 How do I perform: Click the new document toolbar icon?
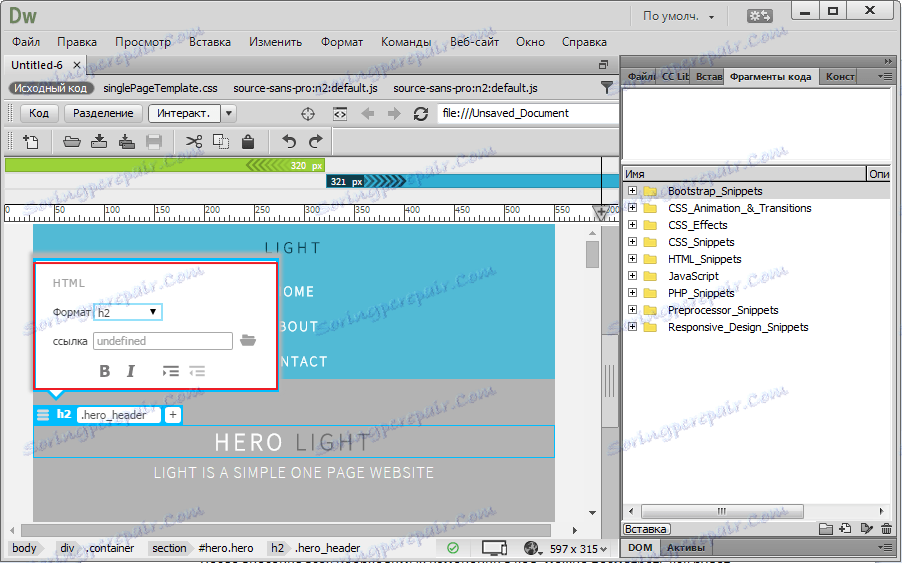tap(30, 141)
